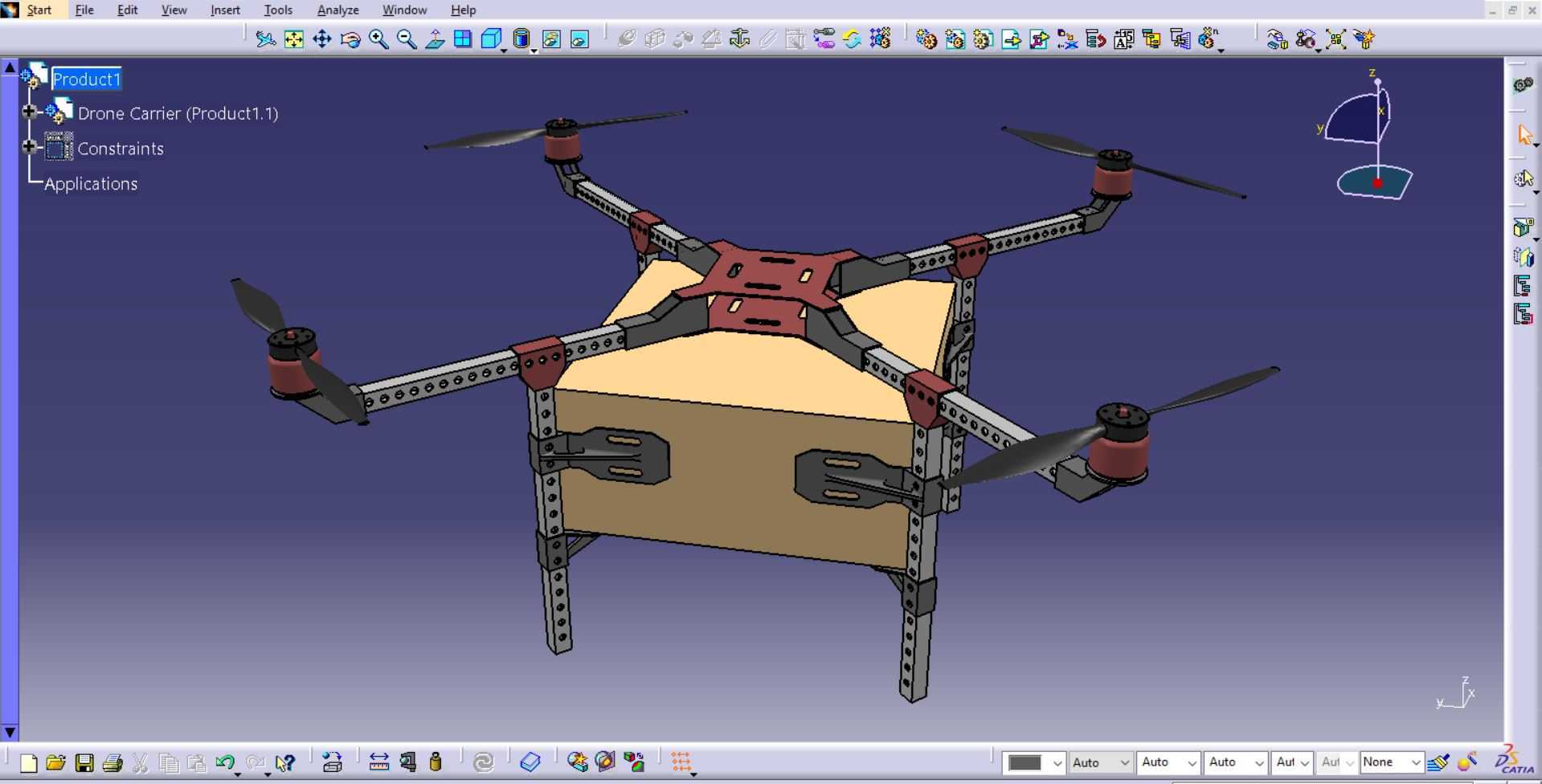Open the Start menu
This screenshot has width=1542, height=784.
point(39,10)
